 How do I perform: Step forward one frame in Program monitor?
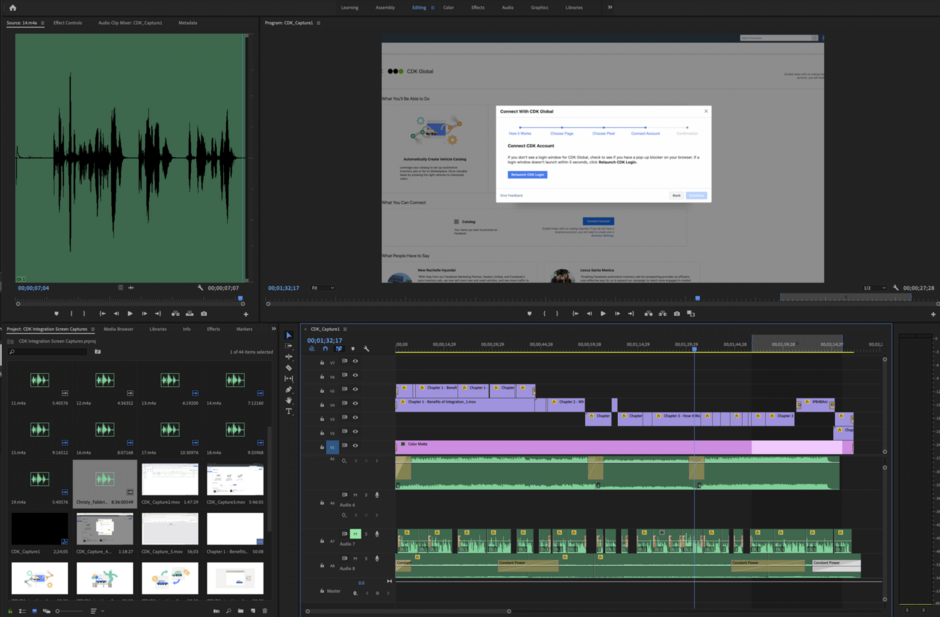click(x=617, y=314)
